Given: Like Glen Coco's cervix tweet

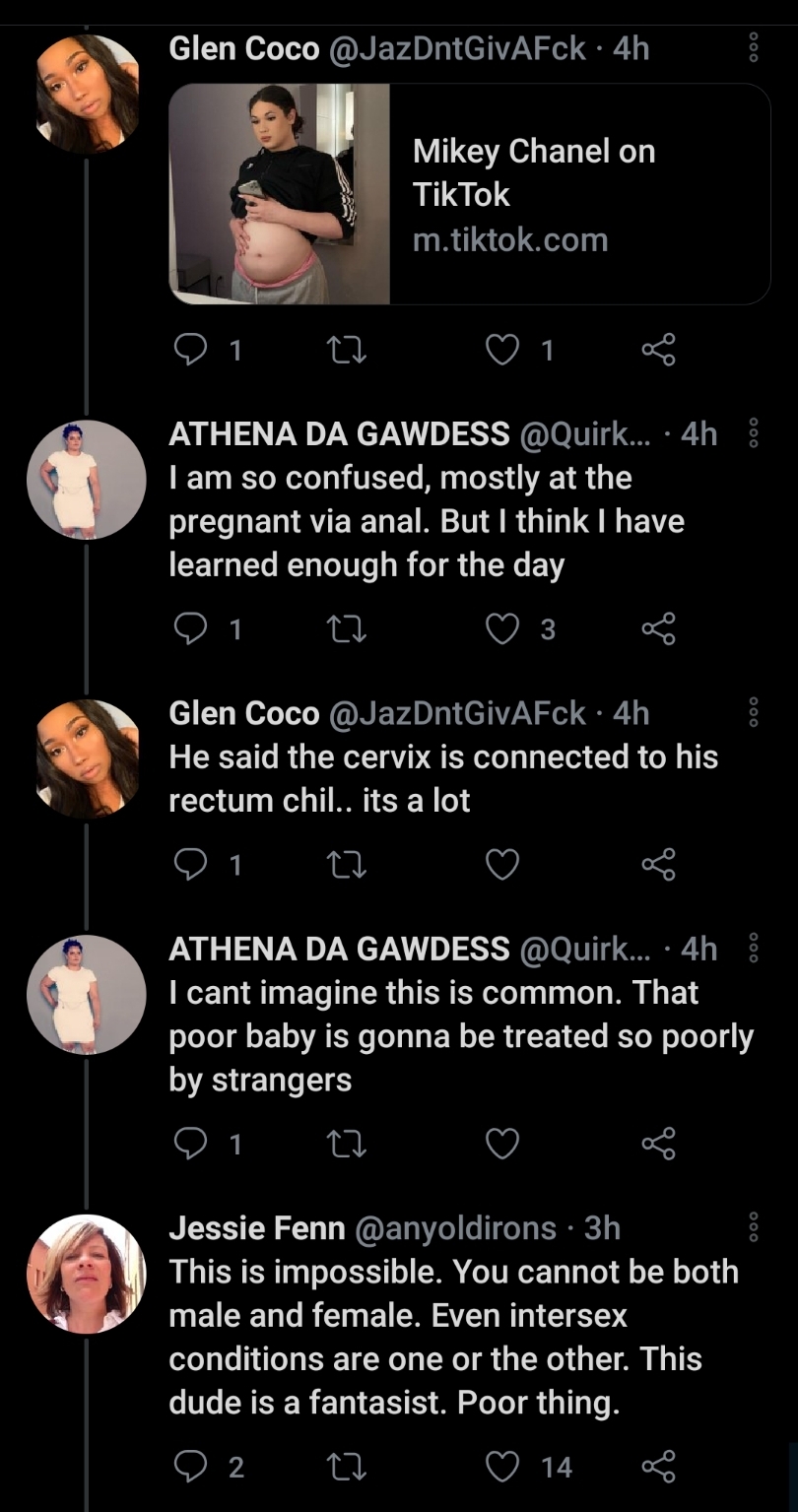Looking at the screenshot, I should 503,864.
